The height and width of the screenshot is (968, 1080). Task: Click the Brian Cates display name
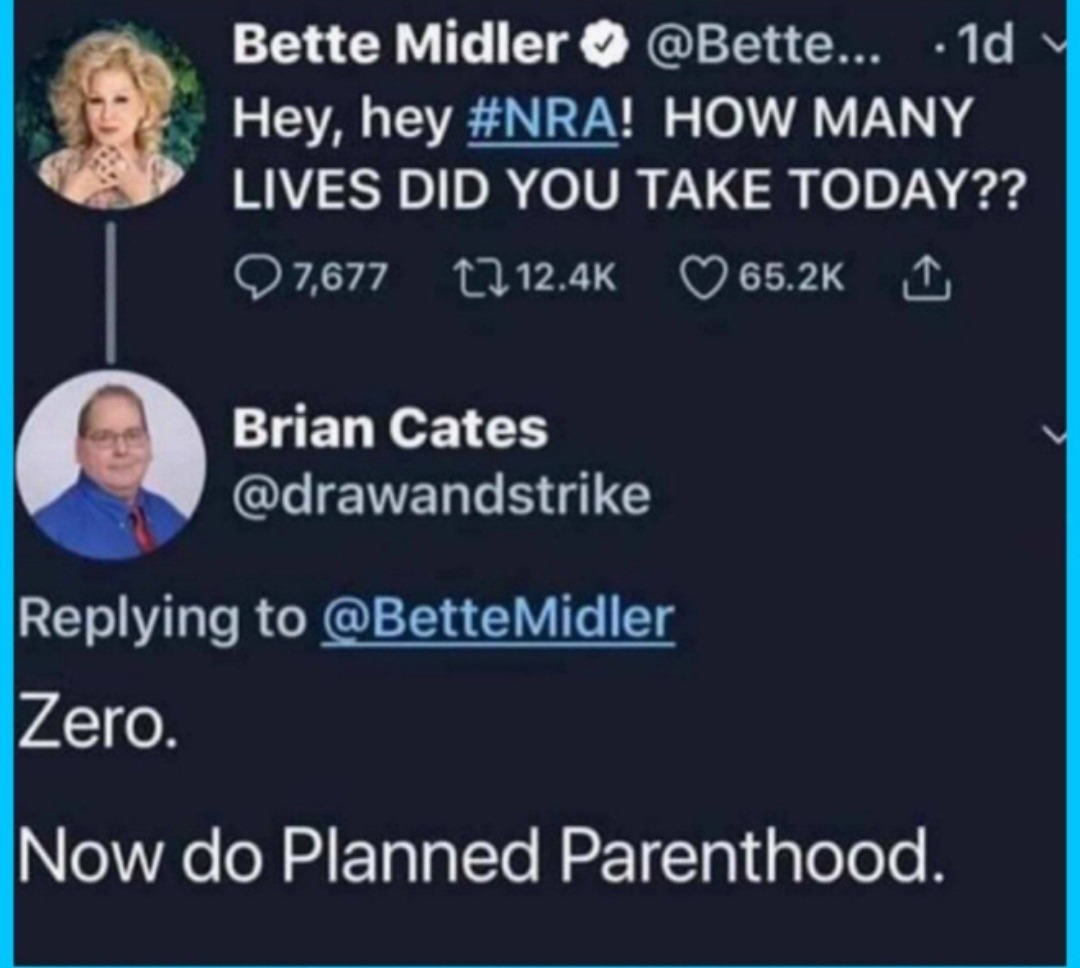pos(390,429)
